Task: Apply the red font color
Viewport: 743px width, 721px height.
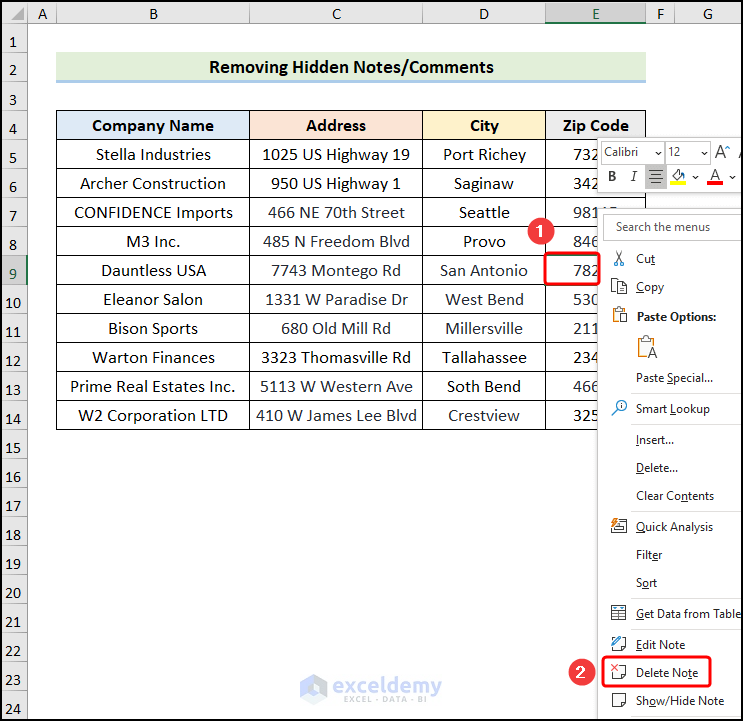Action: tap(715, 177)
